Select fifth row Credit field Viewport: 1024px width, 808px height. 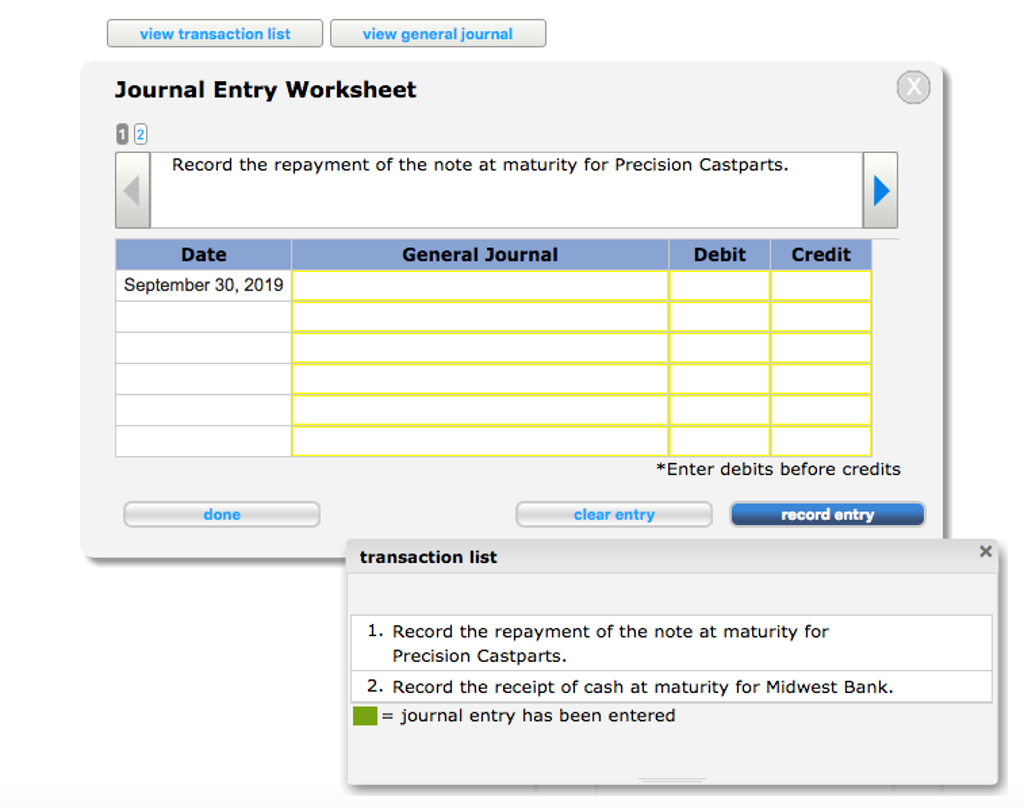(x=821, y=410)
